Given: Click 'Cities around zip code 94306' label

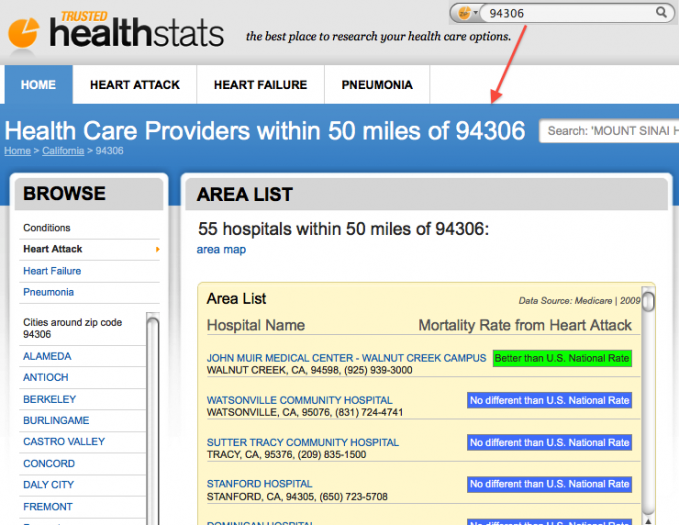Looking at the screenshot, I should pyautogui.click(x=72, y=328).
